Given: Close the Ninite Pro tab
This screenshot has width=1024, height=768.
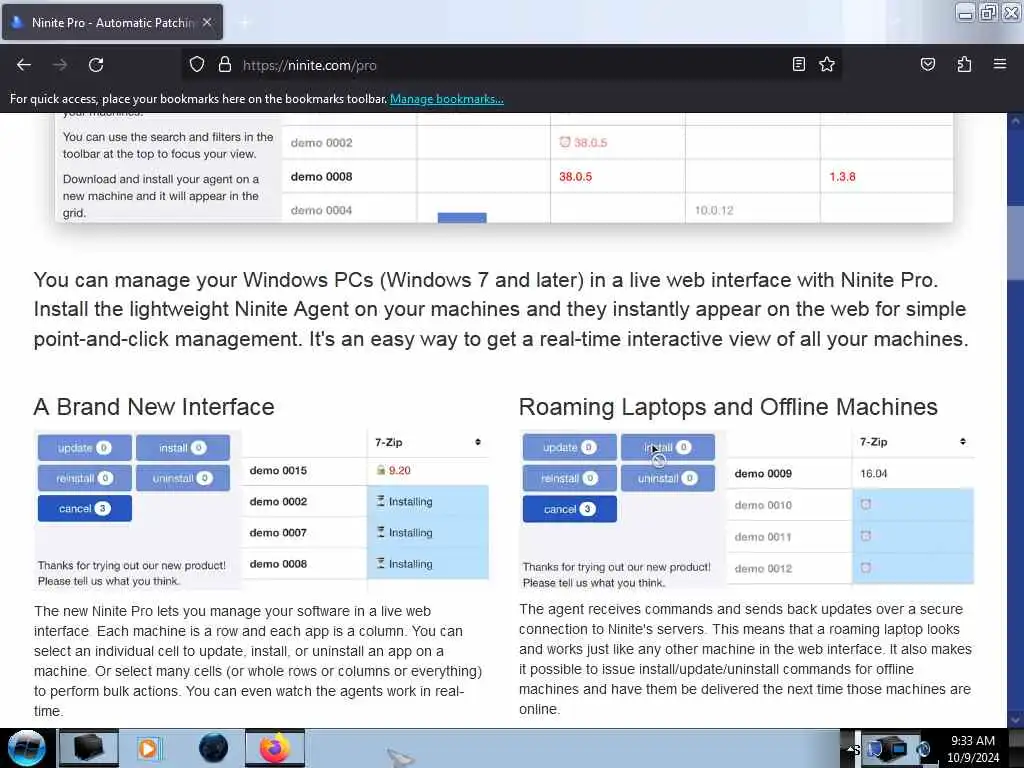Looking at the screenshot, I should tap(207, 22).
